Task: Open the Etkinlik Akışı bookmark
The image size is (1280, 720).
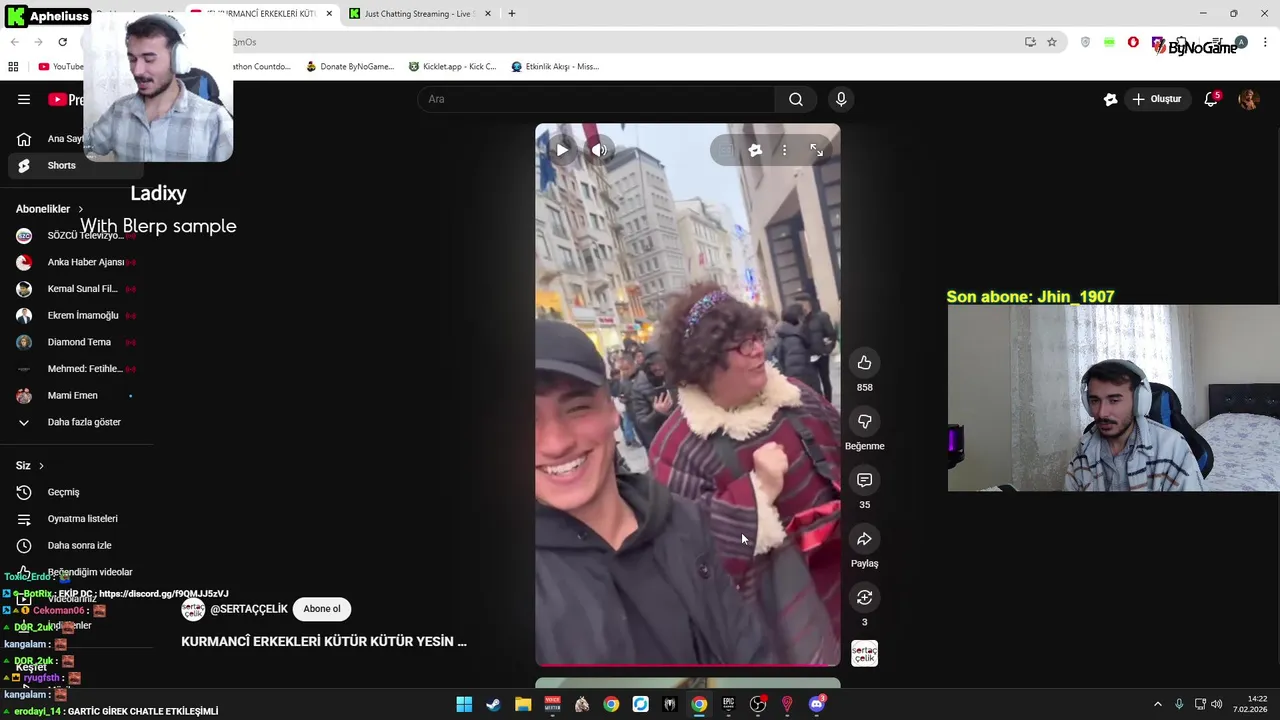Action: click(x=555, y=67)
